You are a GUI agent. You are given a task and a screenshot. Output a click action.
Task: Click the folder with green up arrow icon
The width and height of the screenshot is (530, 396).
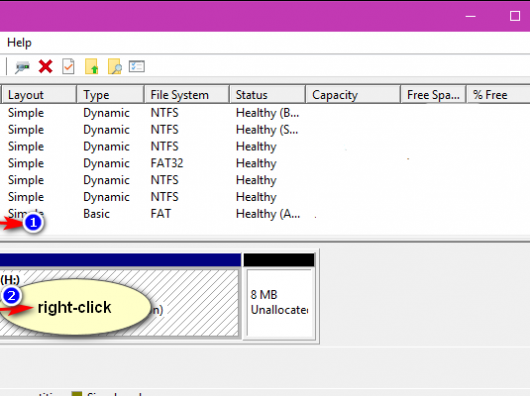point(91,66)
